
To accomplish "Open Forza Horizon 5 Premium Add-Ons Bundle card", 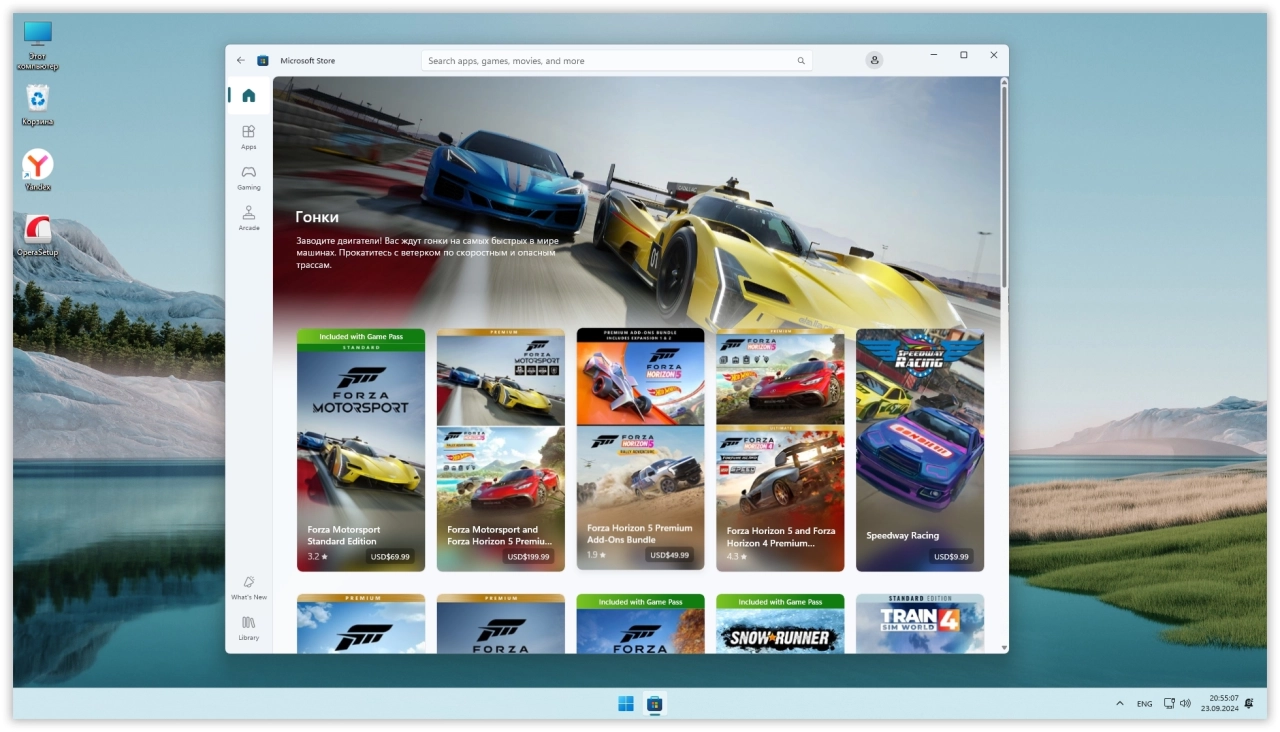I will coord(641,449).
